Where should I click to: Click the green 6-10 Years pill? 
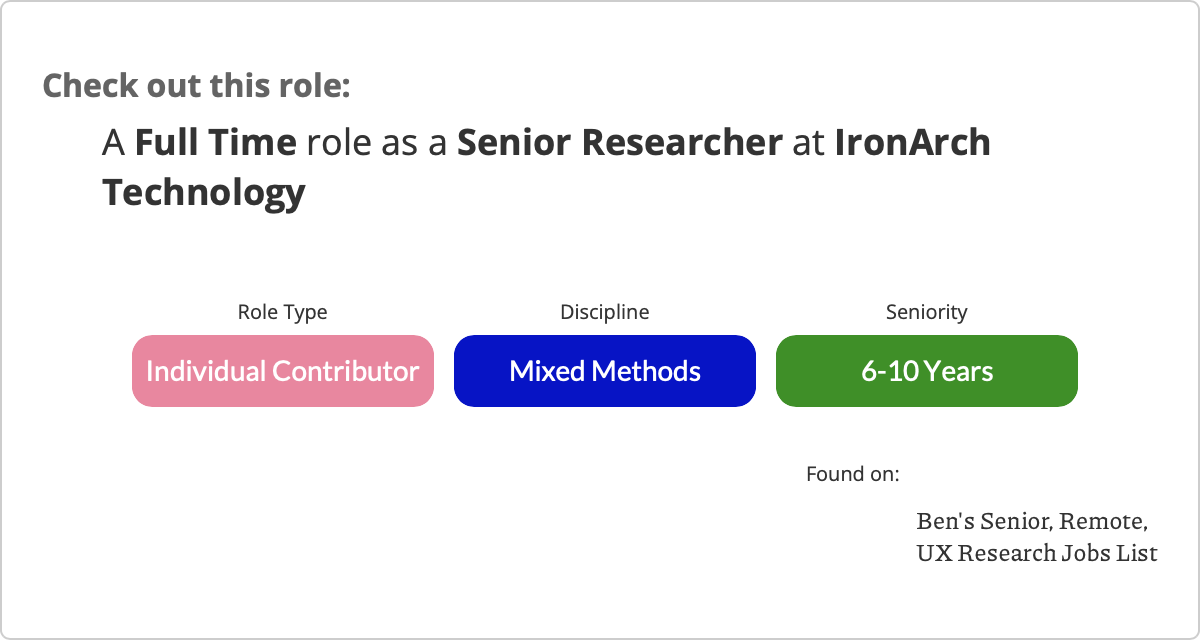[927, 371]
